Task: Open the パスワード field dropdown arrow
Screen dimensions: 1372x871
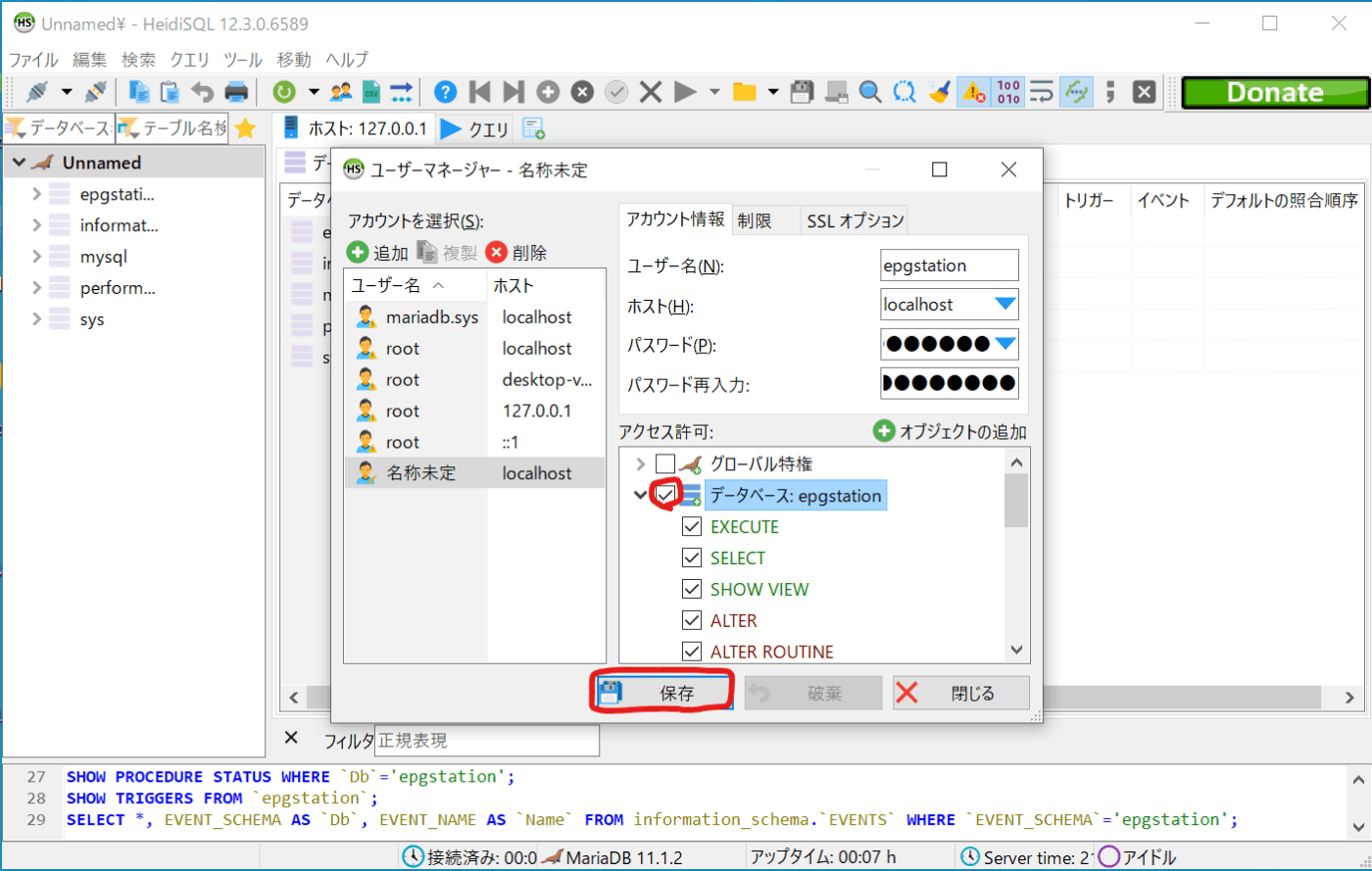Action: click(1005, 344)
